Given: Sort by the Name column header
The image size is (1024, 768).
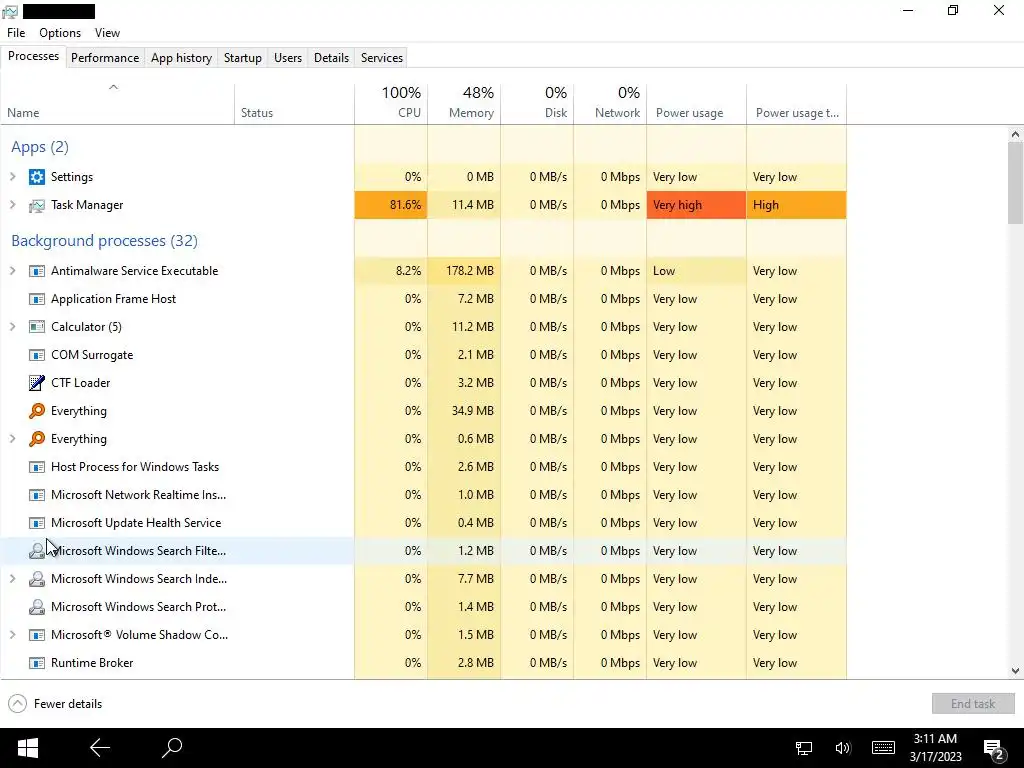Looking at the screenshot, I should click(x=118, y=103).
